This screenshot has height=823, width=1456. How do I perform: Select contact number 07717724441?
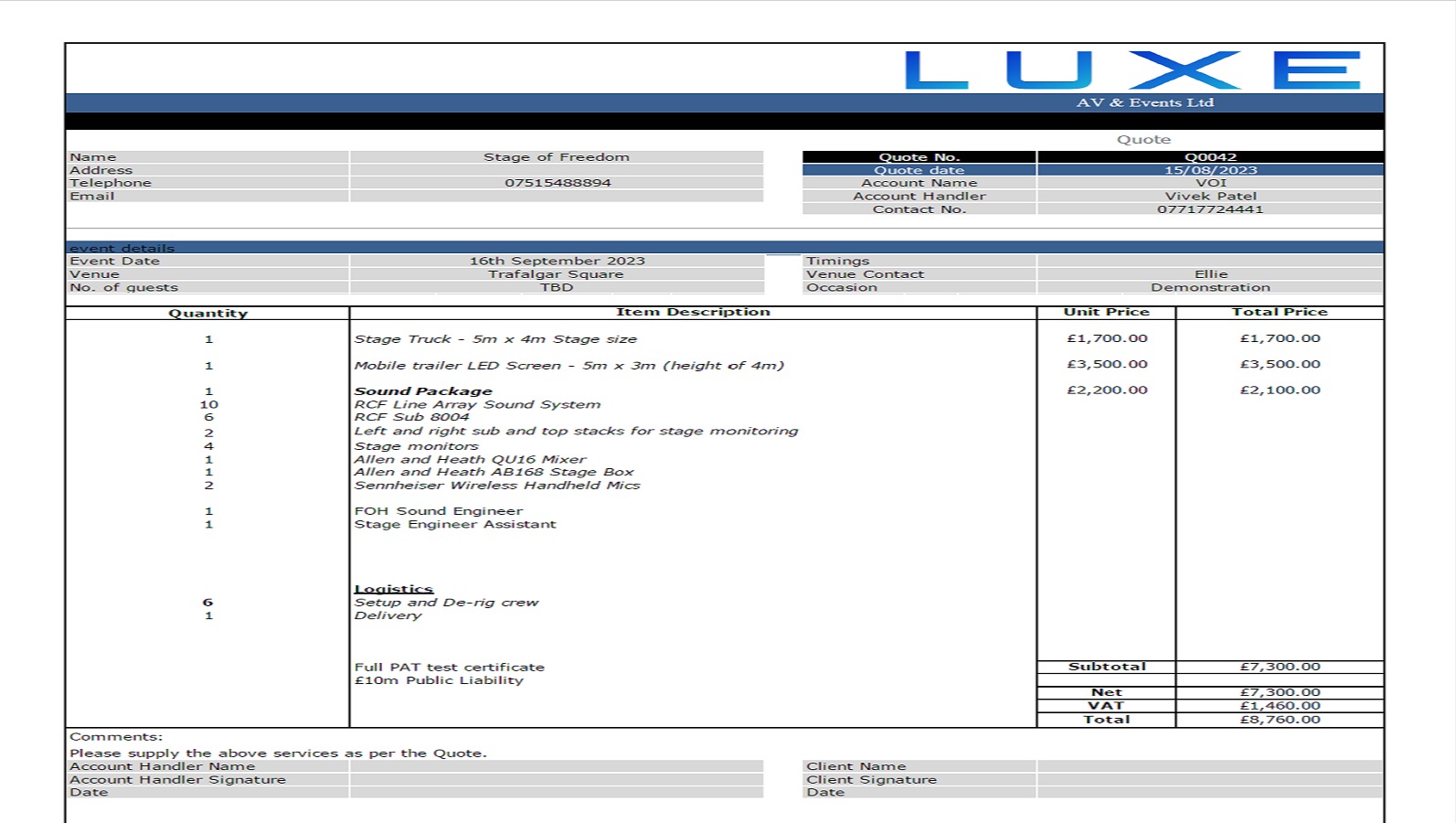click(1210, 209)
